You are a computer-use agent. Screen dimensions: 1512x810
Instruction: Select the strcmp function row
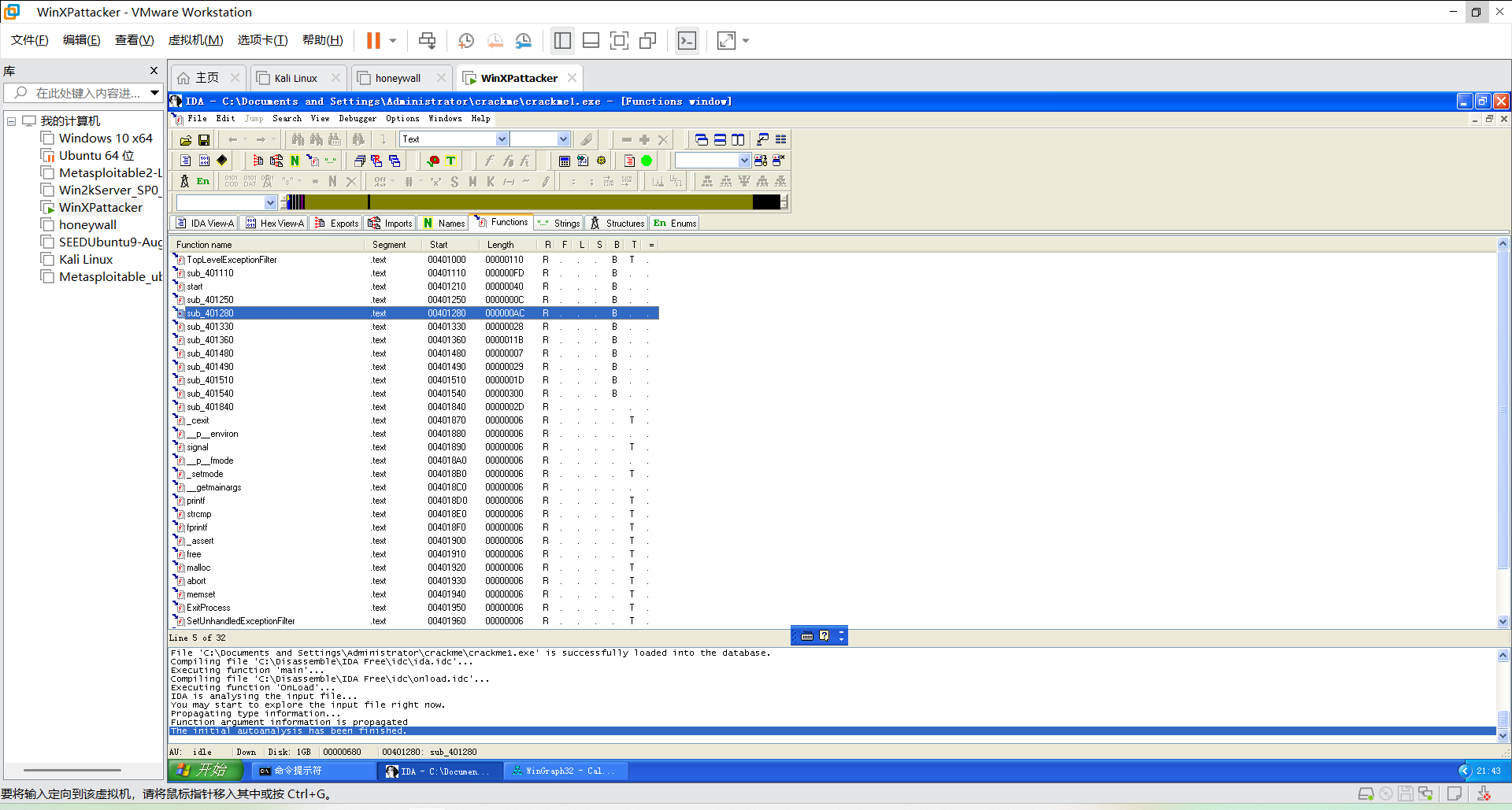click(x=415, y=514)
